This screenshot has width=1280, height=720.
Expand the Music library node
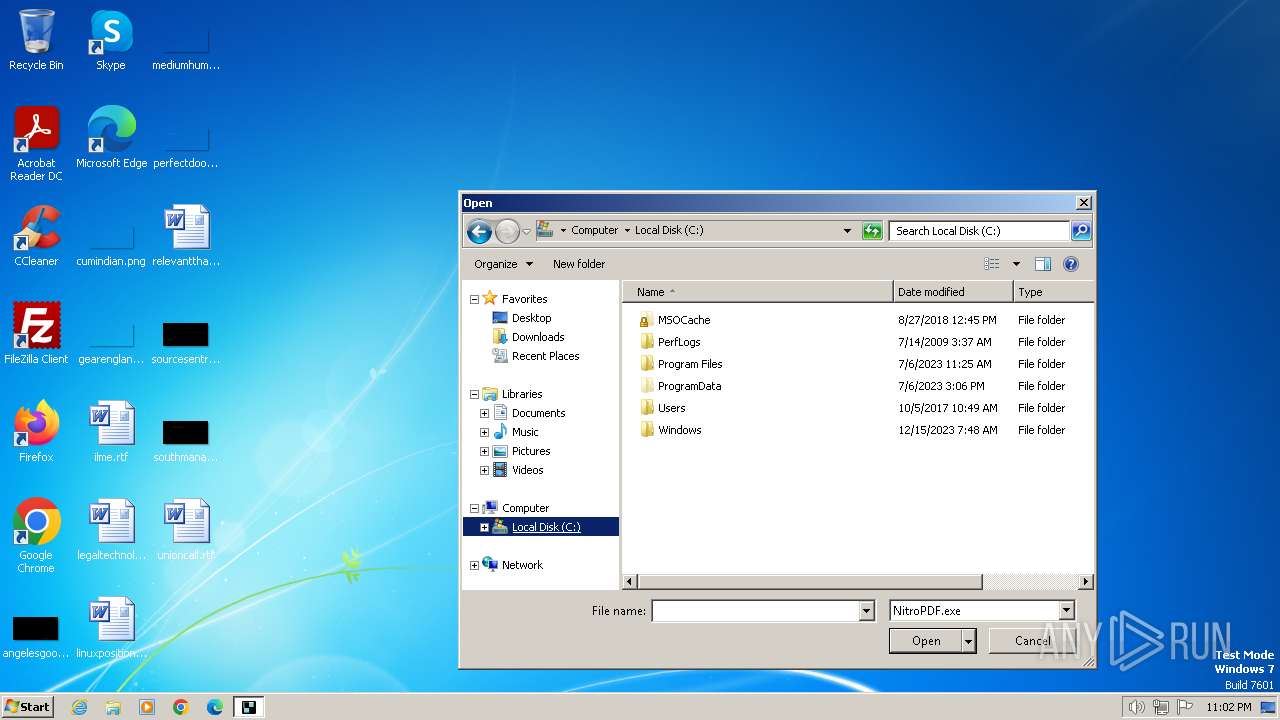click(484, 432)
